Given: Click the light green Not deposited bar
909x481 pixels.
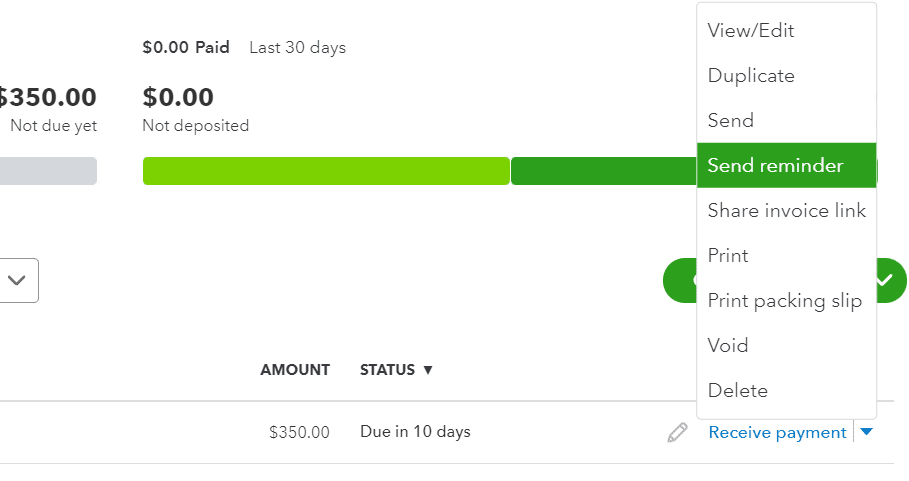Looking at the screenshot, I should point(326,171).
